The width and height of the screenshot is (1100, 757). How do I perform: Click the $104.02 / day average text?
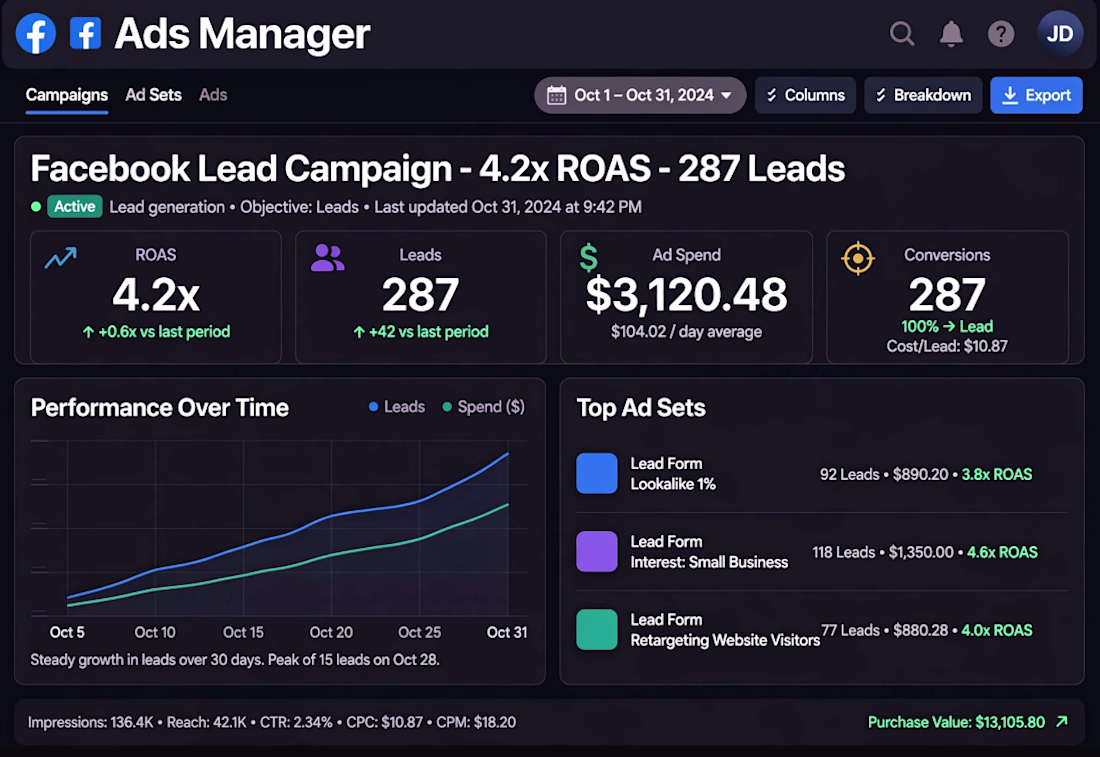686,332
